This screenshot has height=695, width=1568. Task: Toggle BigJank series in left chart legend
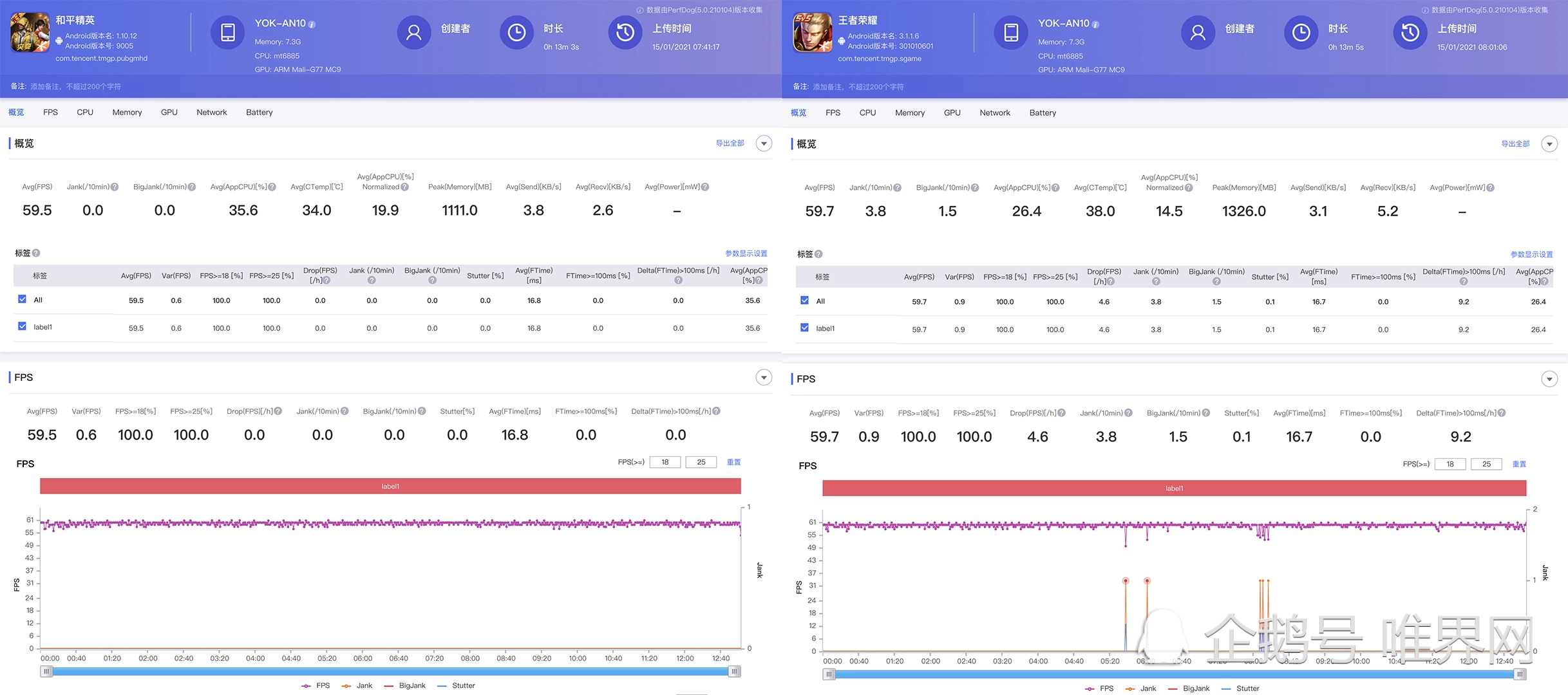point(404,686)
